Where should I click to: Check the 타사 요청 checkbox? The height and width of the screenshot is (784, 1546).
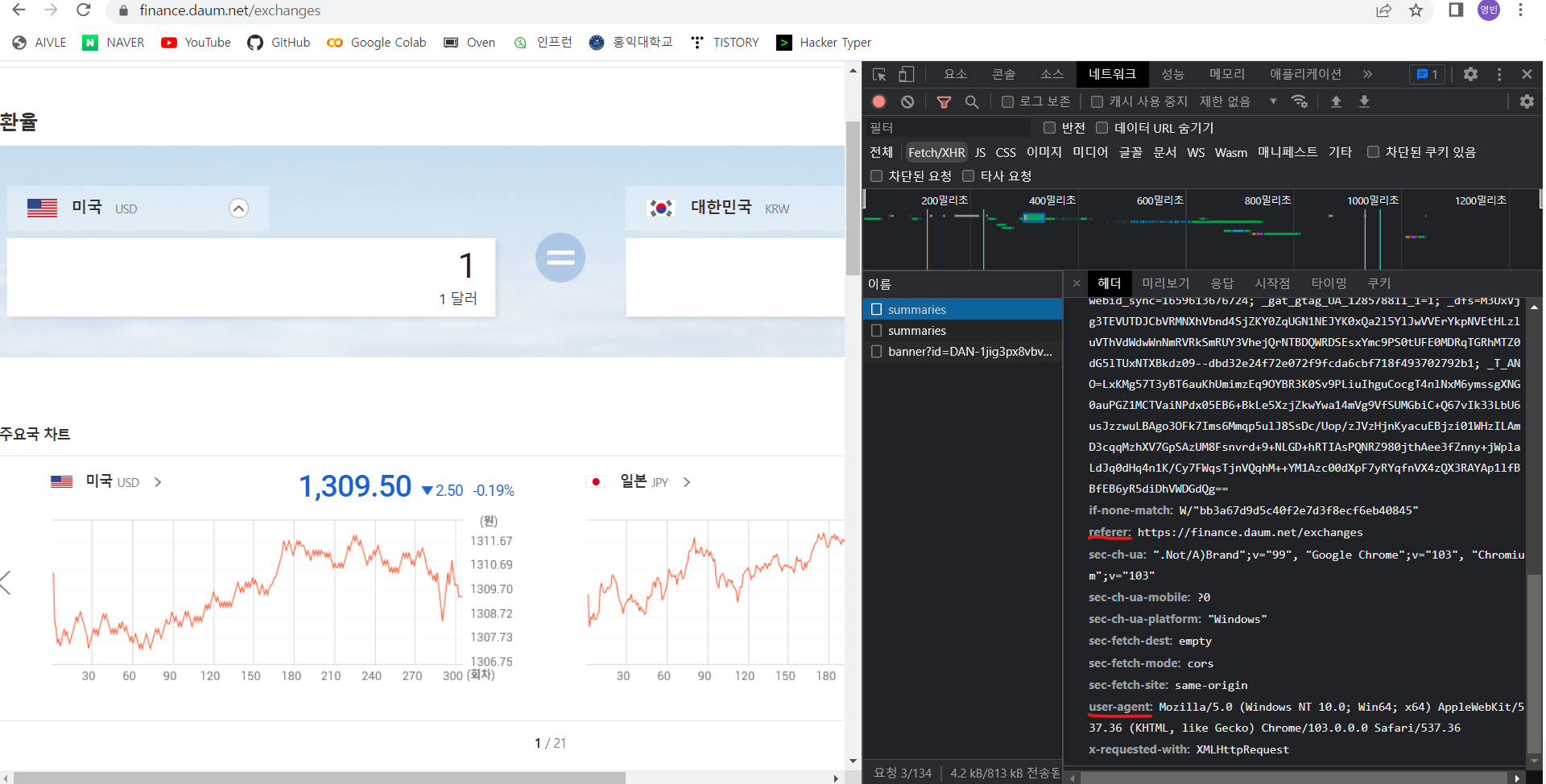(x=969, y=175)
